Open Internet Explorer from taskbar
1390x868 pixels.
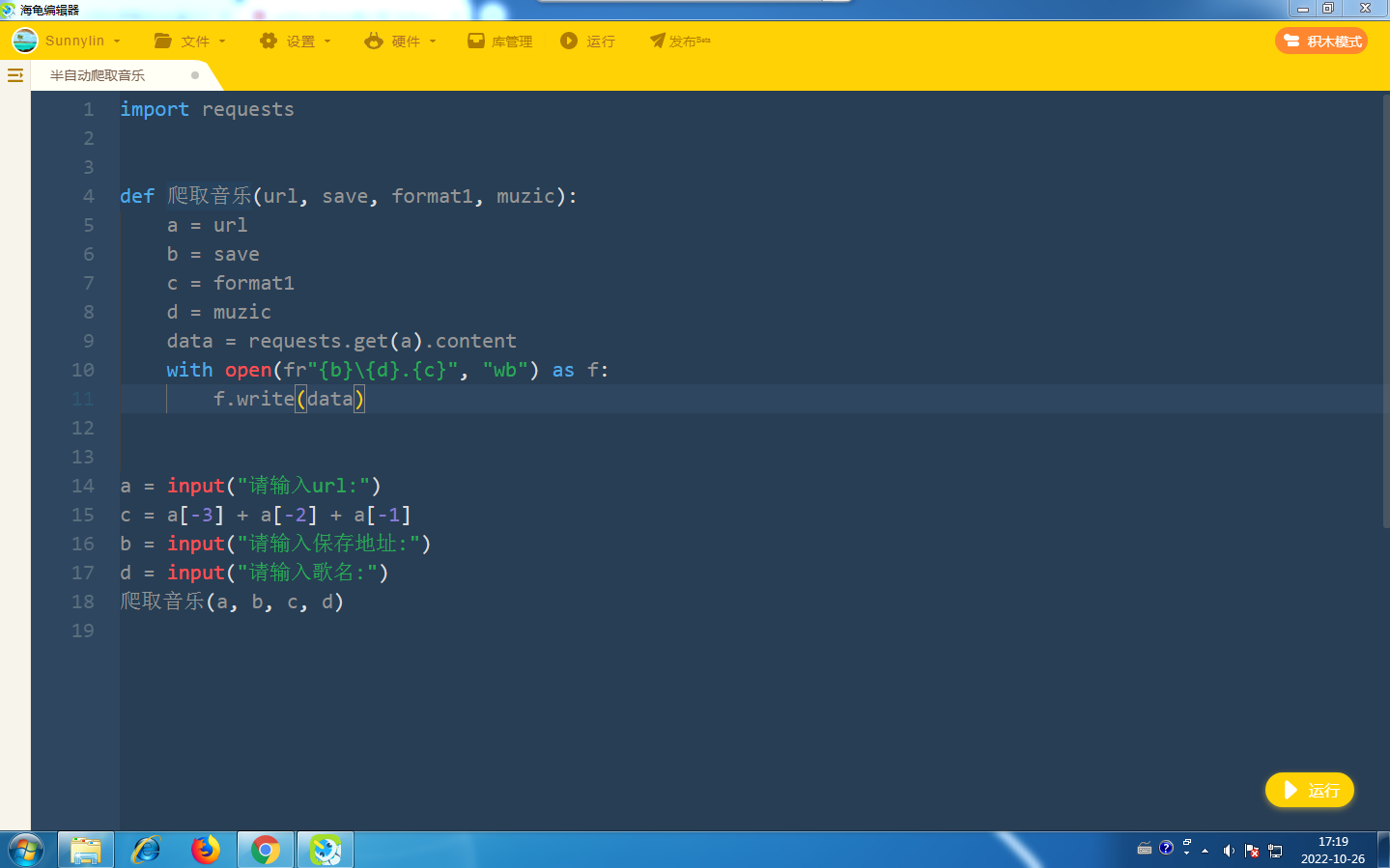(146, 850)
